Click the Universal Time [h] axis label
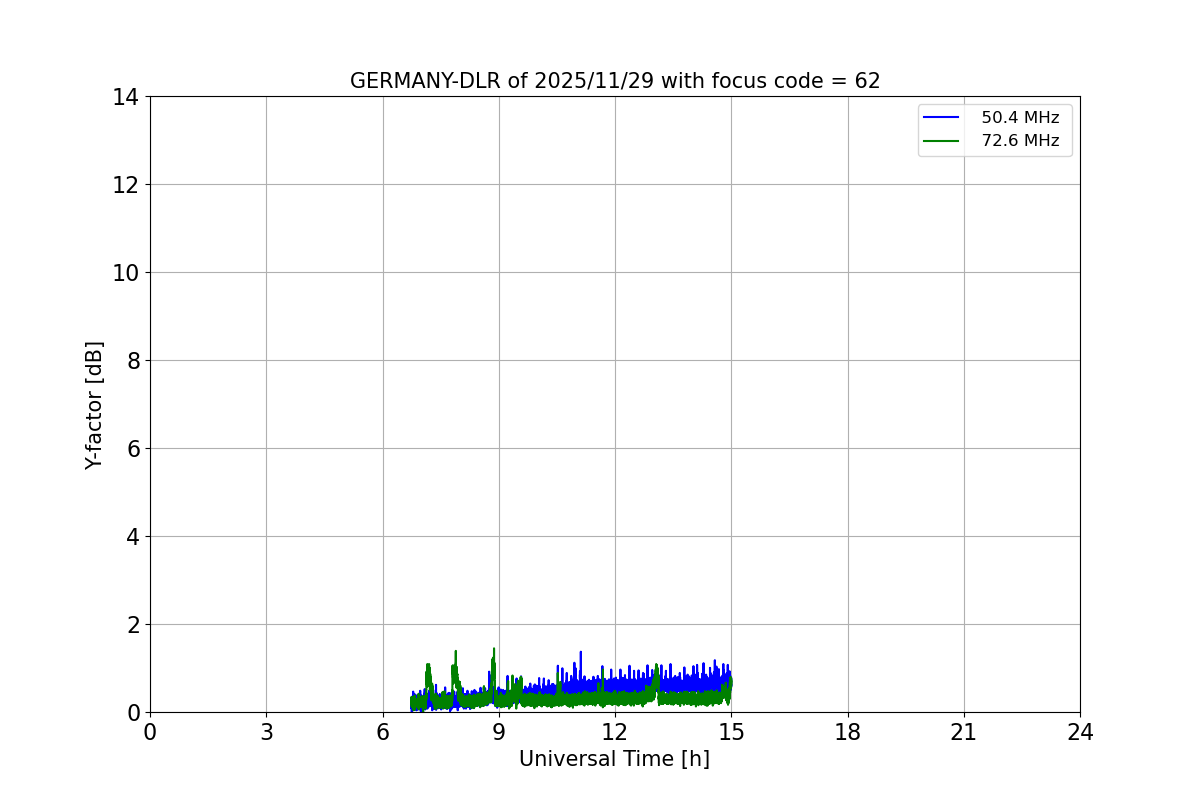The height and width of the screenshot is (800, 1200). point(614,759)
